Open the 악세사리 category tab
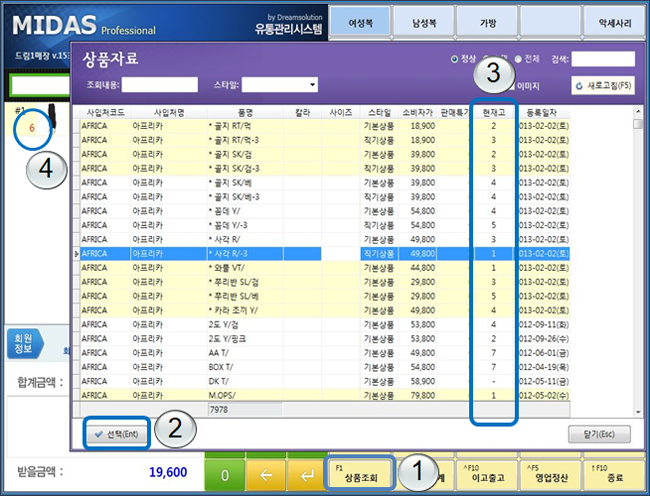This screenshot has width=650, height=496. pos(614,22)
